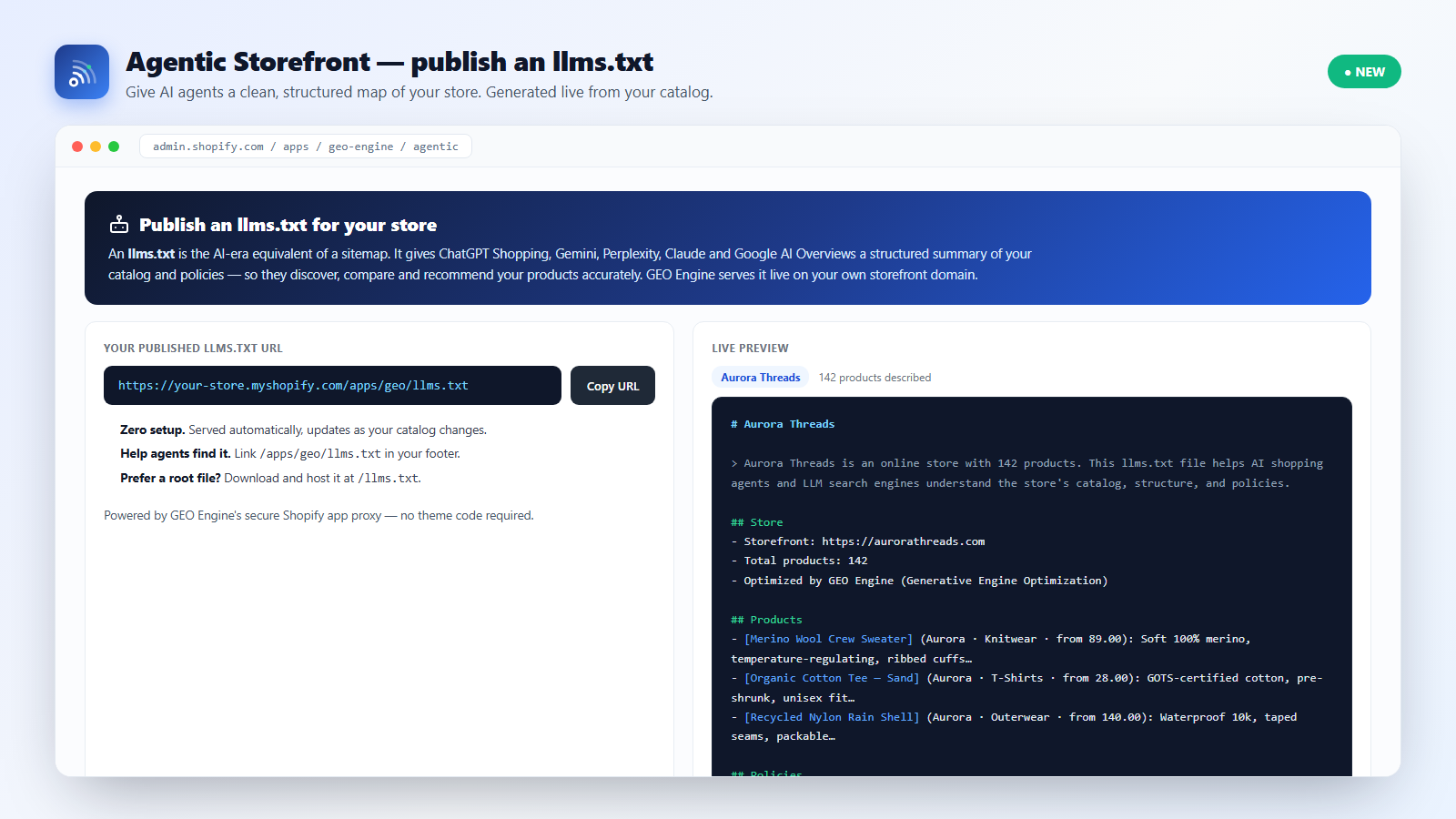Click the Aurora Threads store chip
This screenshot has width=1456, height=819.
coord(761,378)
